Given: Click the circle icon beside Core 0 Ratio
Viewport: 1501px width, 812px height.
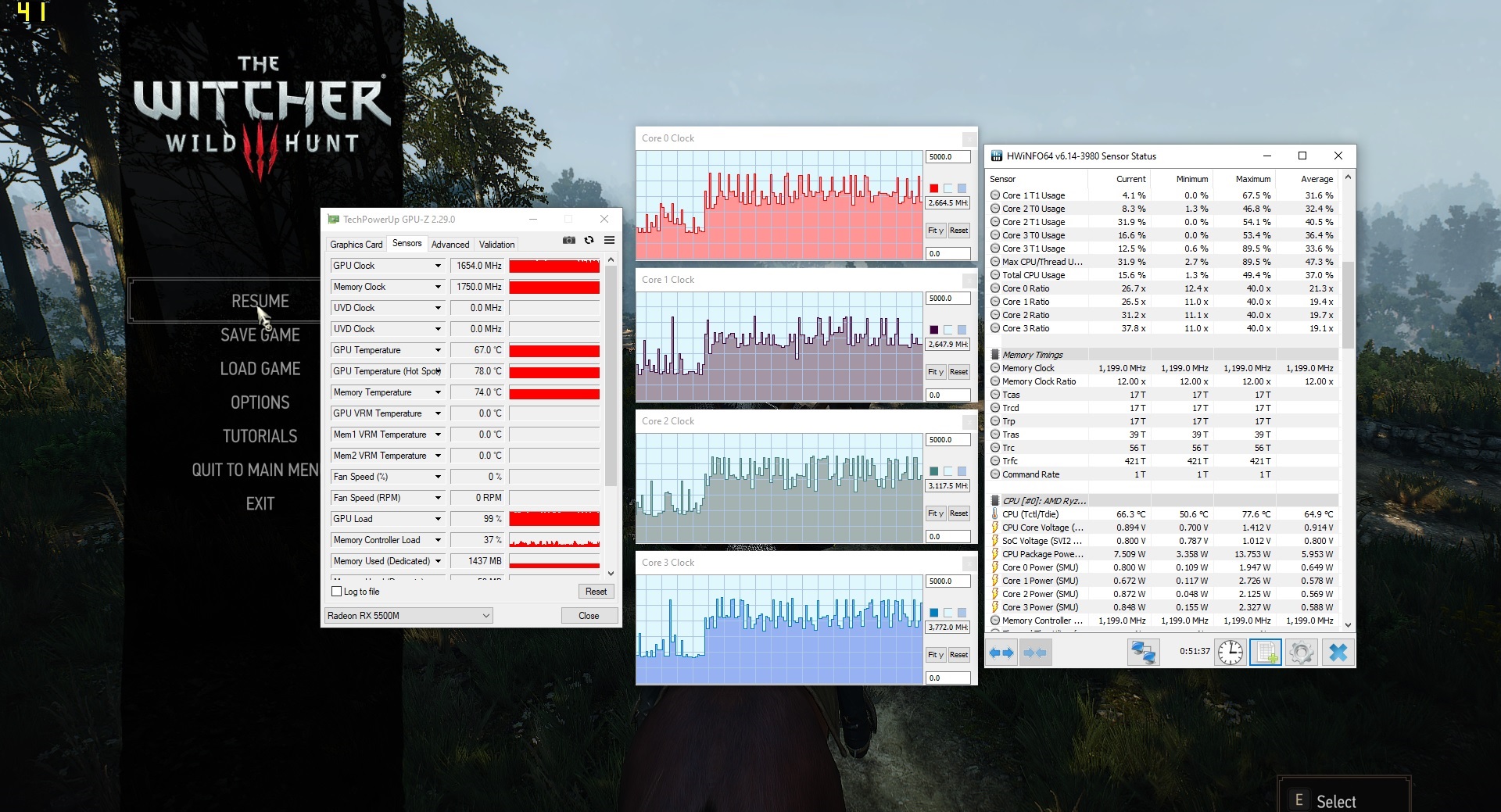Looking at the screenshot, I should tap(995, 288).
